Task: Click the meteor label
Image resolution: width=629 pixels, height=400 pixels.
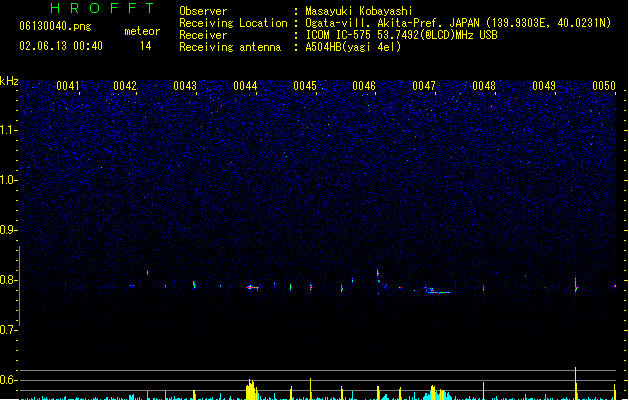Action: 142,31
